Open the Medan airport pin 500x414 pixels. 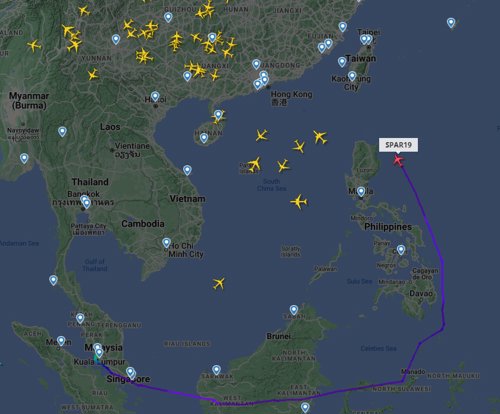point(61,341)
